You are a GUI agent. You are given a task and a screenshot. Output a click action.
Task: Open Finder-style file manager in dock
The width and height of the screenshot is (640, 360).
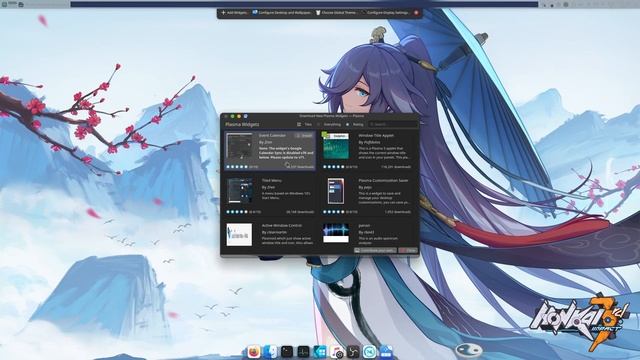pos(270,351)
